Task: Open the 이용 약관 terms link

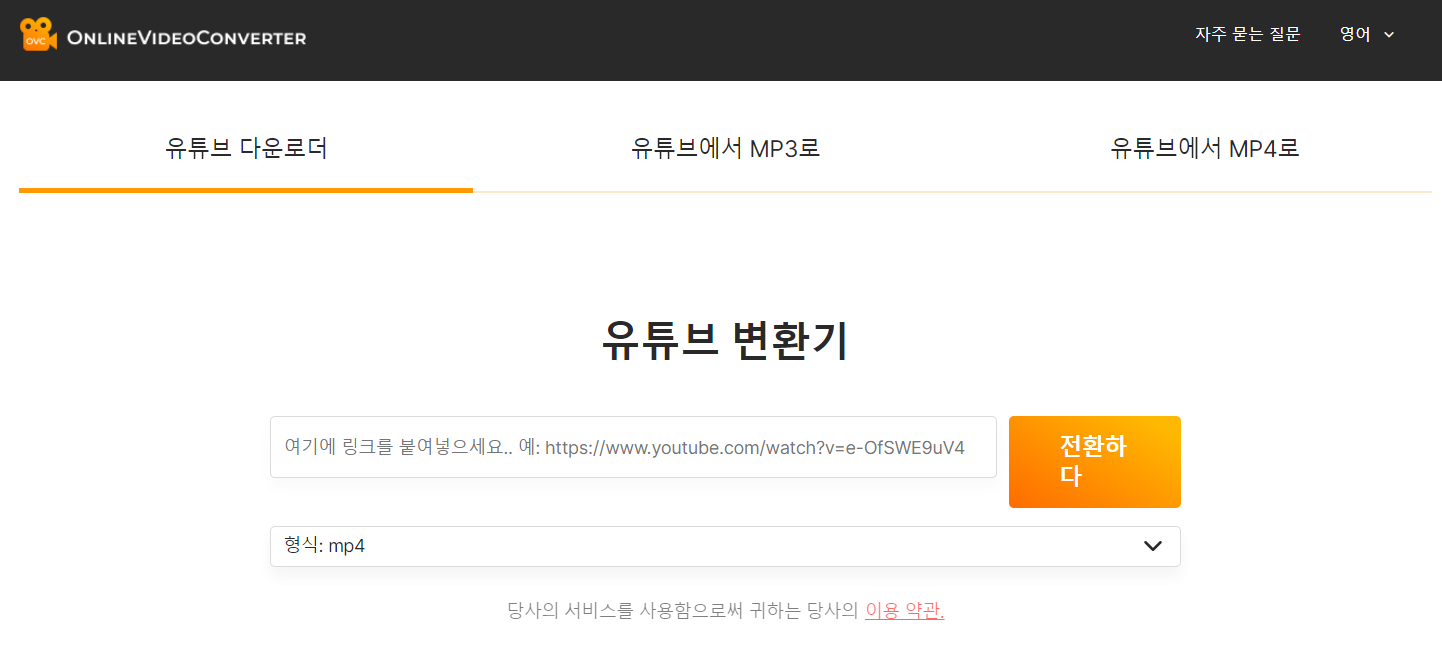Action: 904,610
